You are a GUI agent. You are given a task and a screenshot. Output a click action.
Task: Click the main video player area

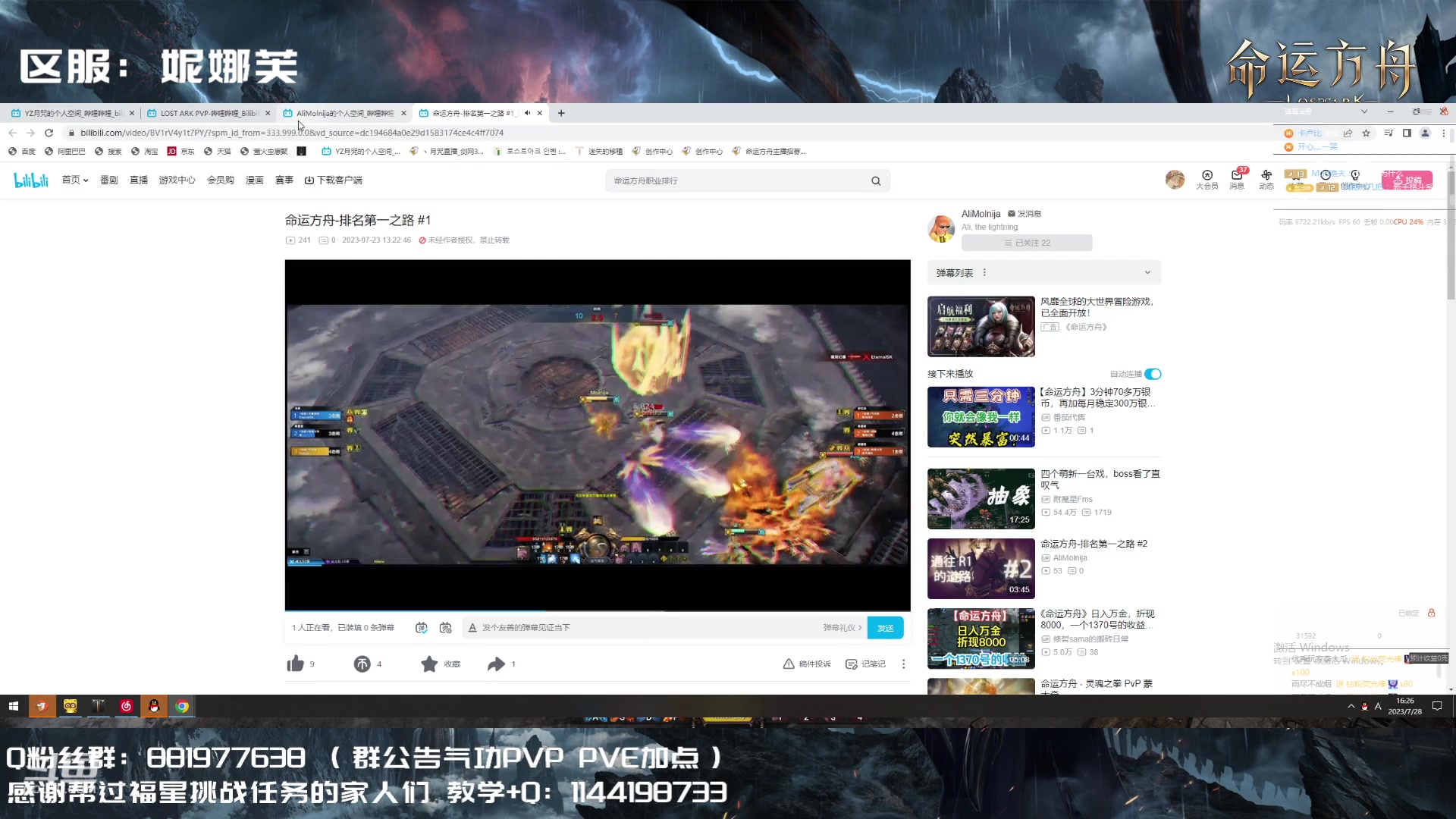[598, 435]
